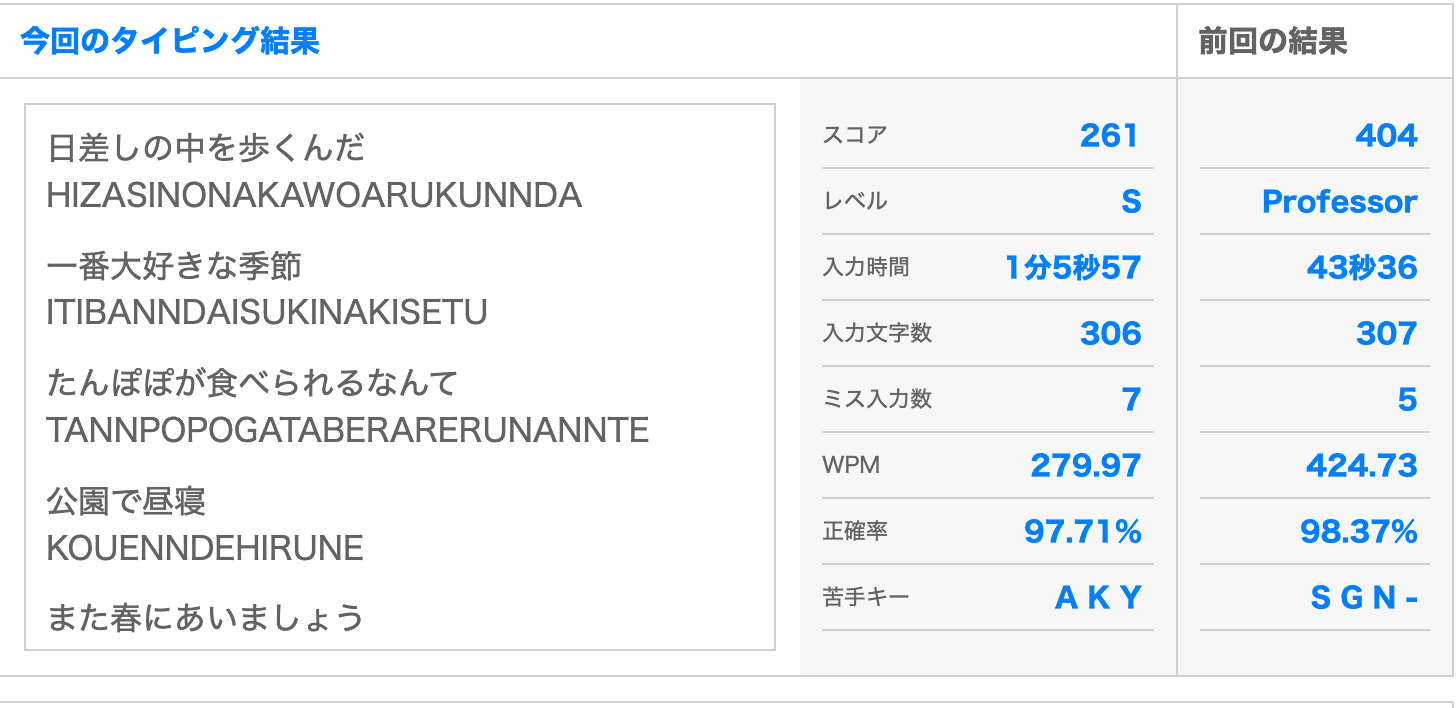
Task: Click the previous WPM value 424.73
Action: pos(1362,465)
